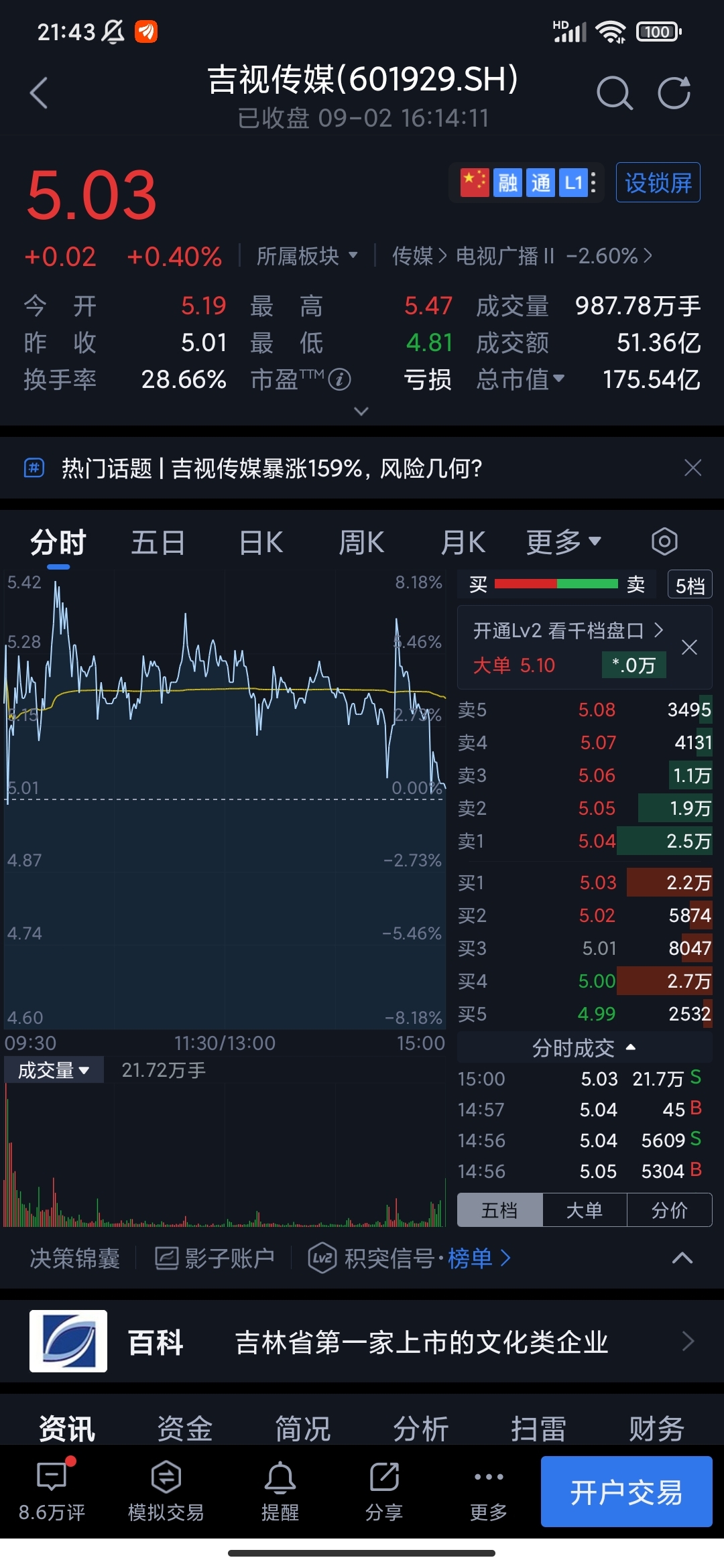724x1568 pixels.
Task: Tap the L1 quote level badge
Action: pos(573,182)
